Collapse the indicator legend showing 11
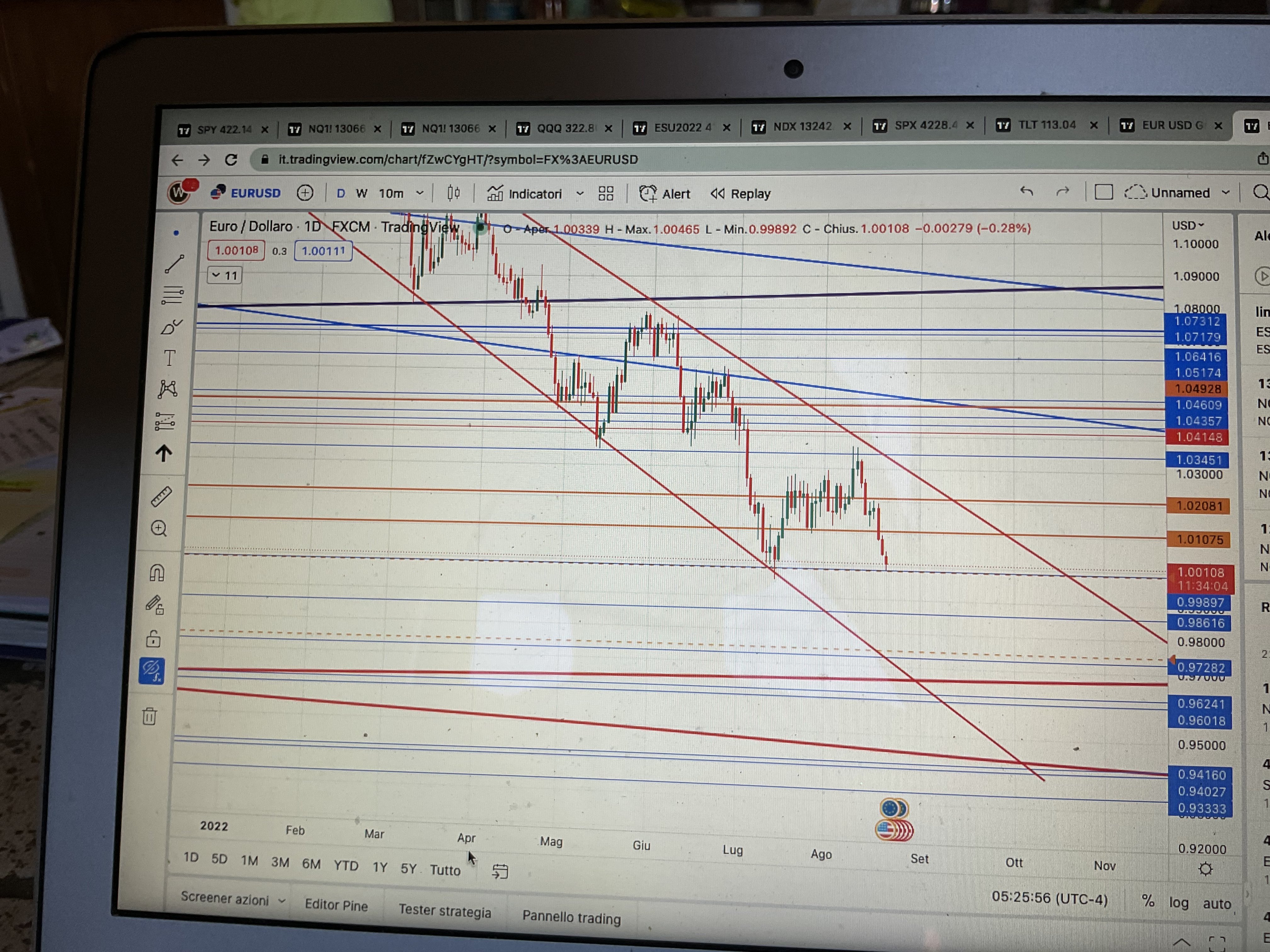 click(225, 275)
